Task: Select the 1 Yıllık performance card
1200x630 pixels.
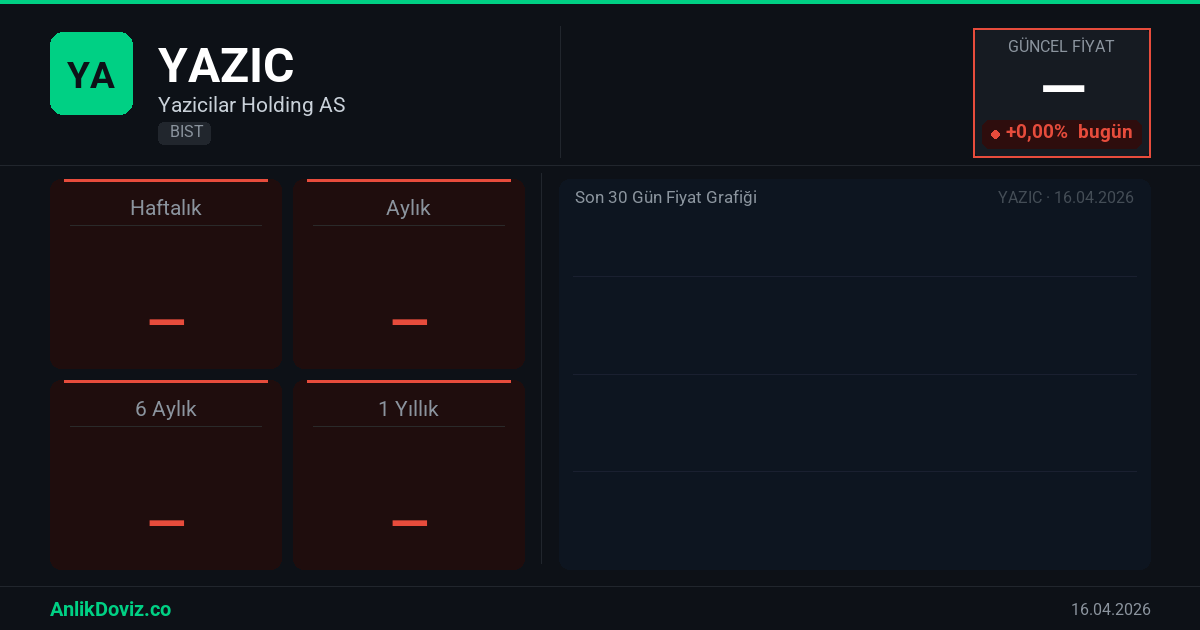Action: coord(409,476)
